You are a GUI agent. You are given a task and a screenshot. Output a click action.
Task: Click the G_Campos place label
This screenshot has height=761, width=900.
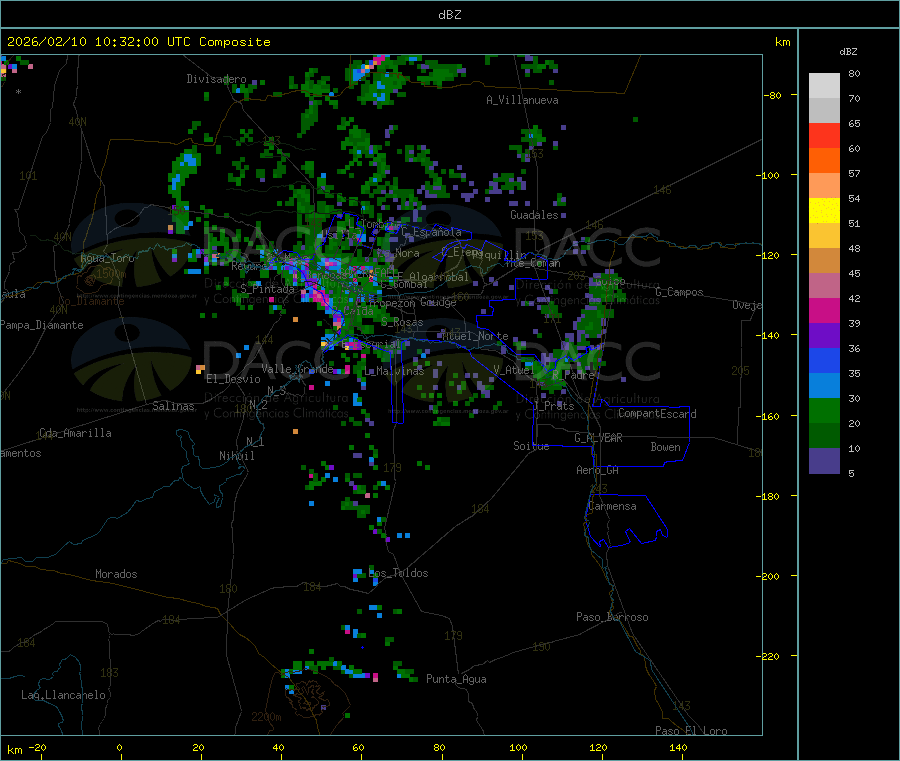coord(679,292)
